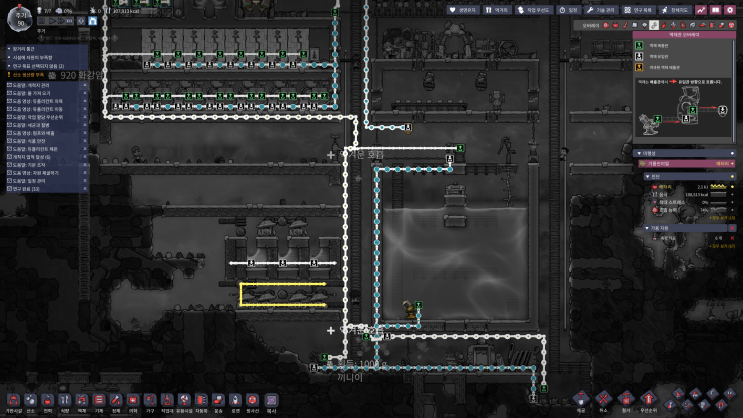Image resolution: width=743 pixels, height=418 pixels.
Task: Set game to normal play speed
Action: pos(52,21)
